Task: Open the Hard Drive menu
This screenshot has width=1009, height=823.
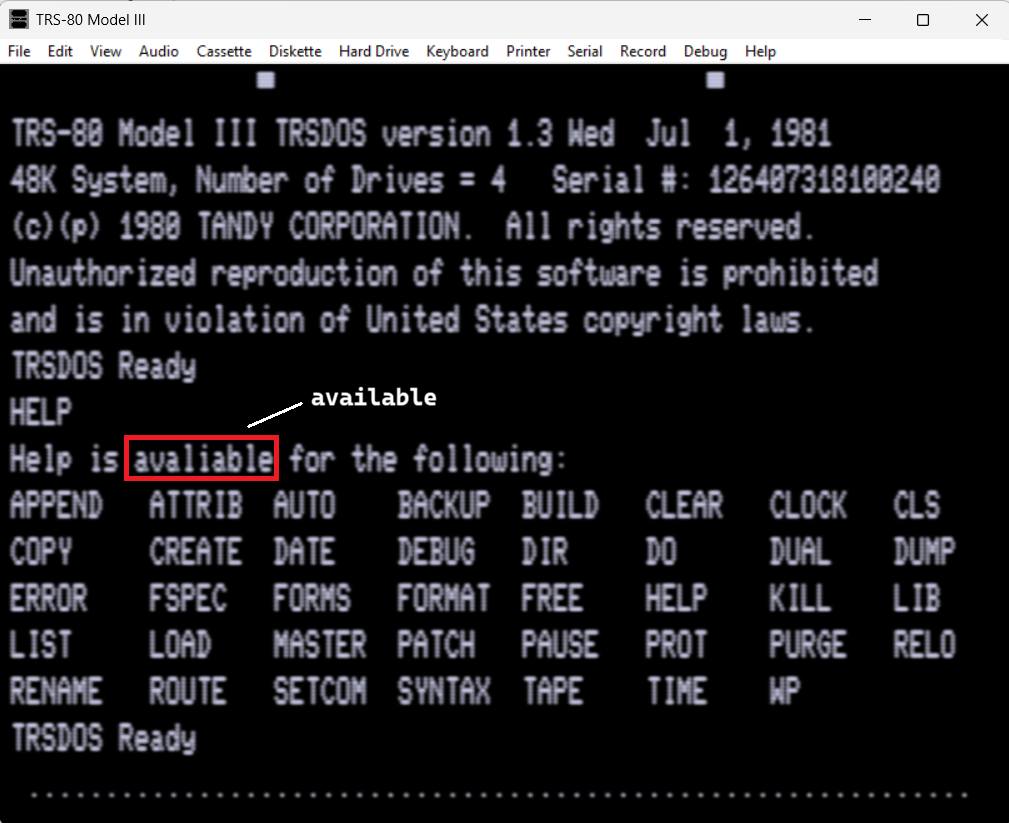Action: [374, 51]
